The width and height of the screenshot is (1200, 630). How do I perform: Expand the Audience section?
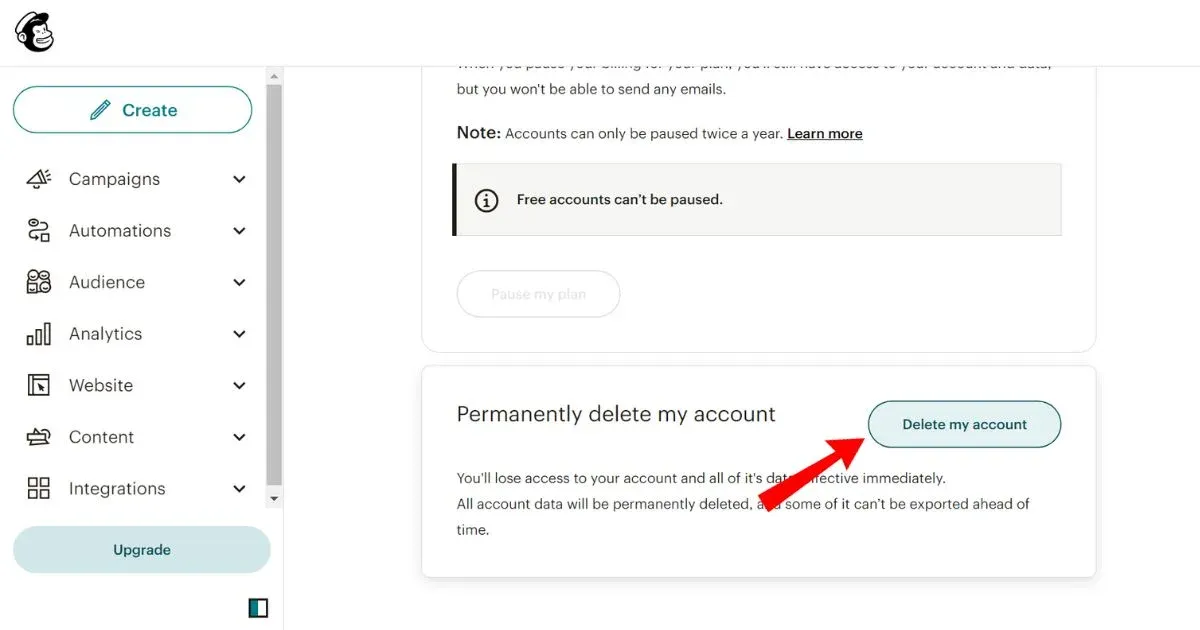tap(239, 282)
